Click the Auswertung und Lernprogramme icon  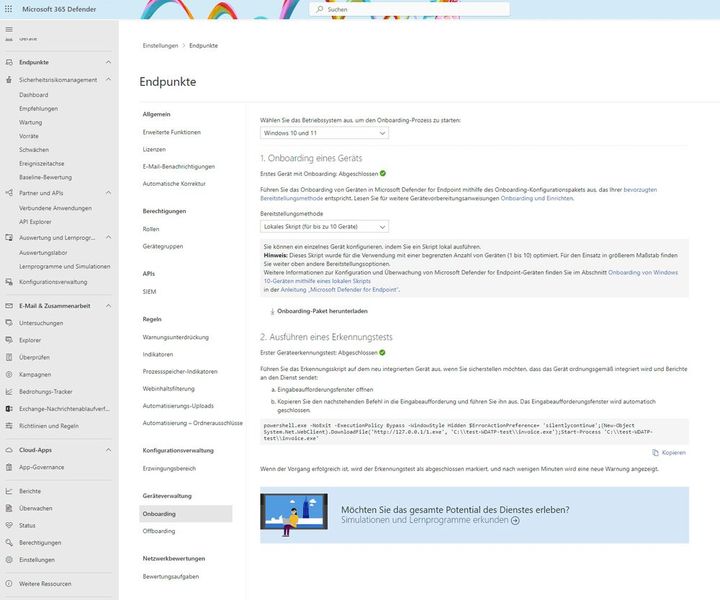9,237
